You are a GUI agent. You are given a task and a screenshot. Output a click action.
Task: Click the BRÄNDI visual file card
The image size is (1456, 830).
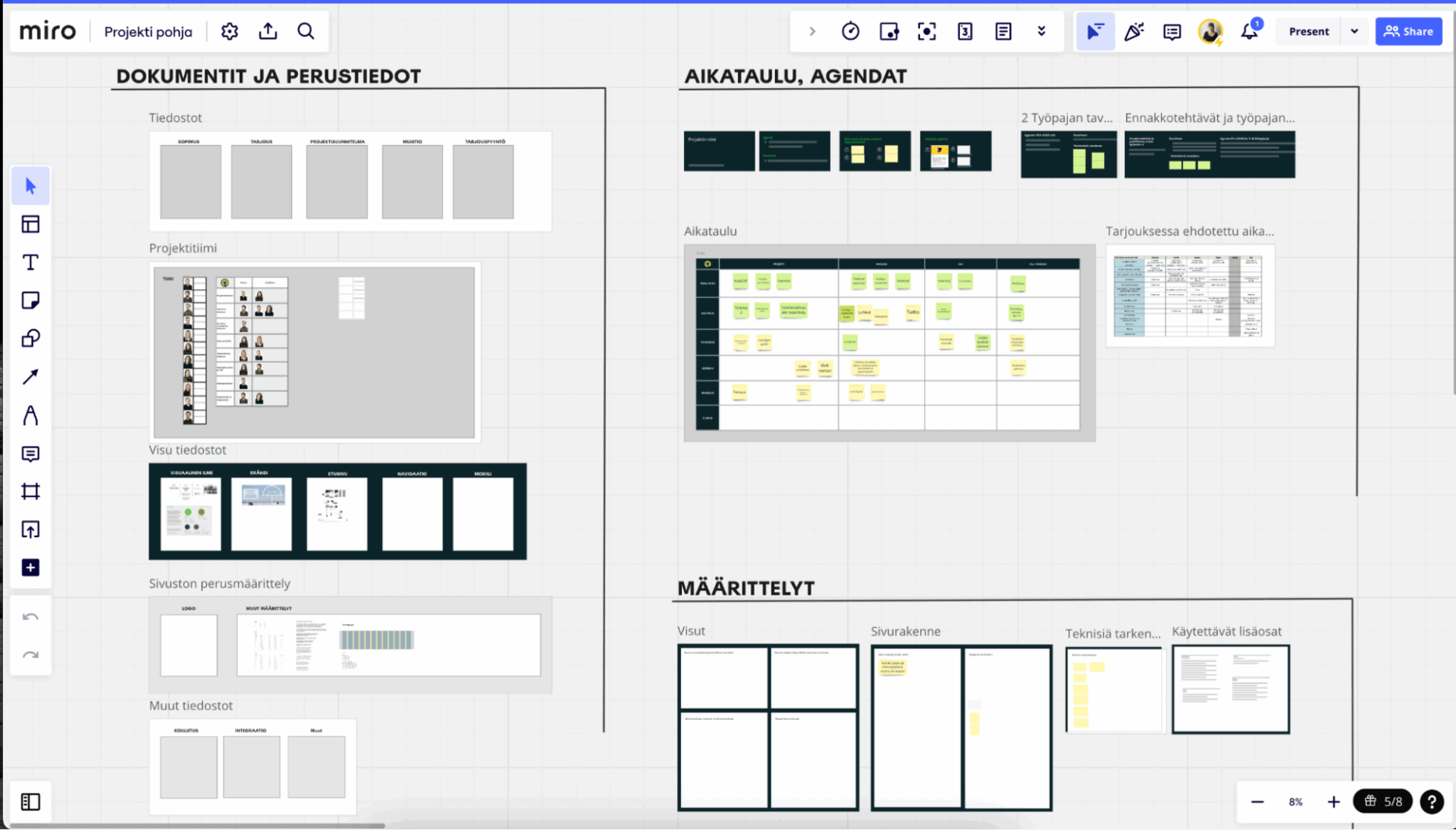pyautogui.click(x=262, y=514)
